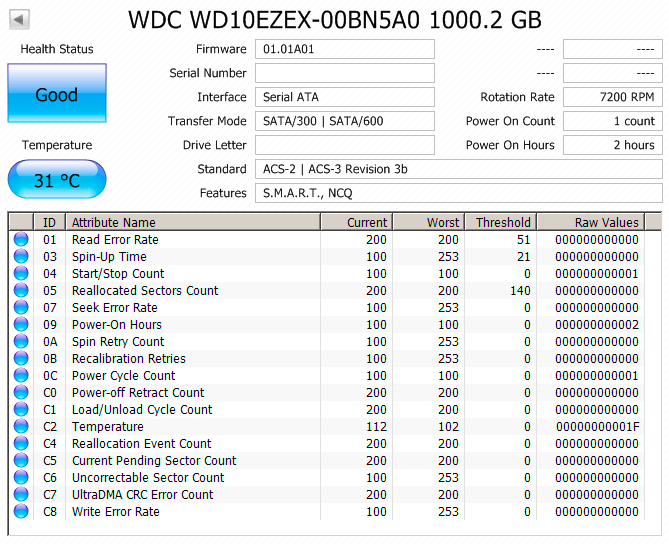Select the Current Pending Sector Count name
Screen dimensions: 669x544
[x=154, y=460]
